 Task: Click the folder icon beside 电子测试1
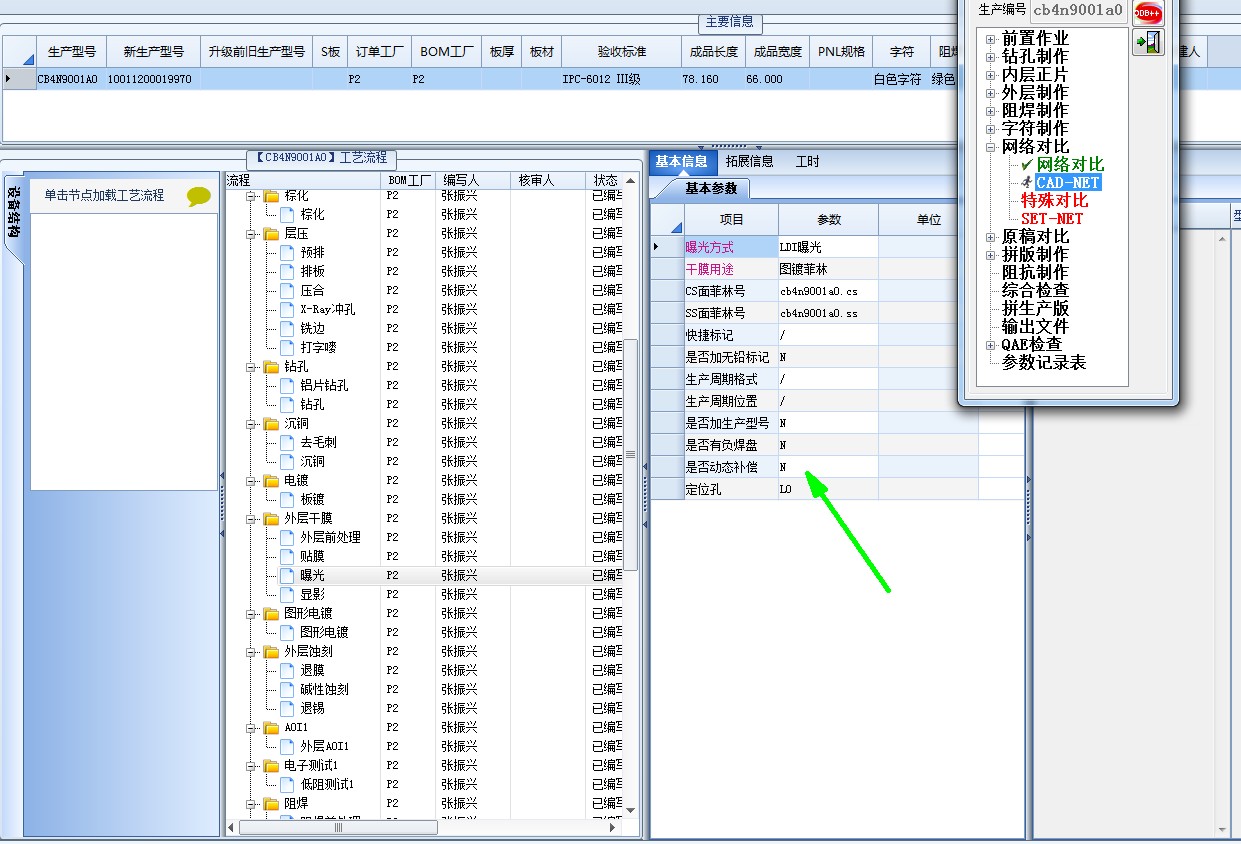(272, 765)
